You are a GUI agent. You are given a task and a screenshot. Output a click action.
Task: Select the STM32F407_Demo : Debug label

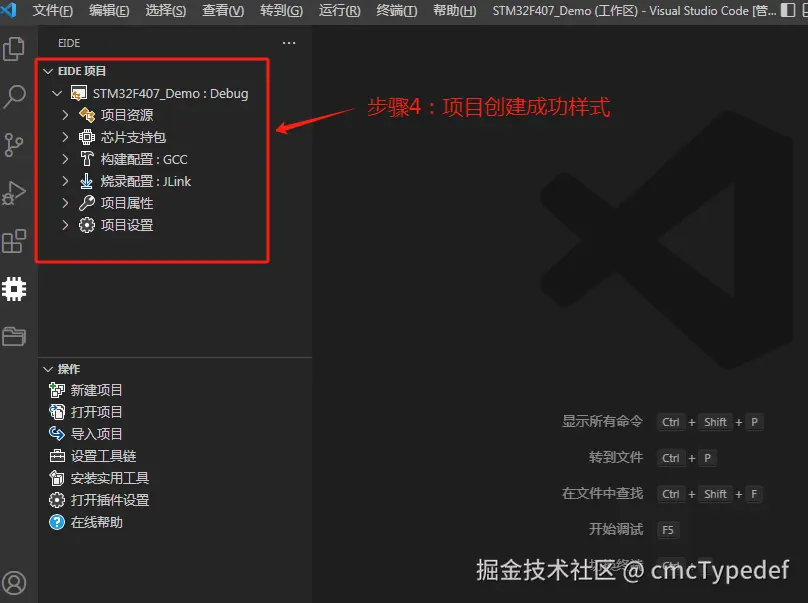click(171, 93)
